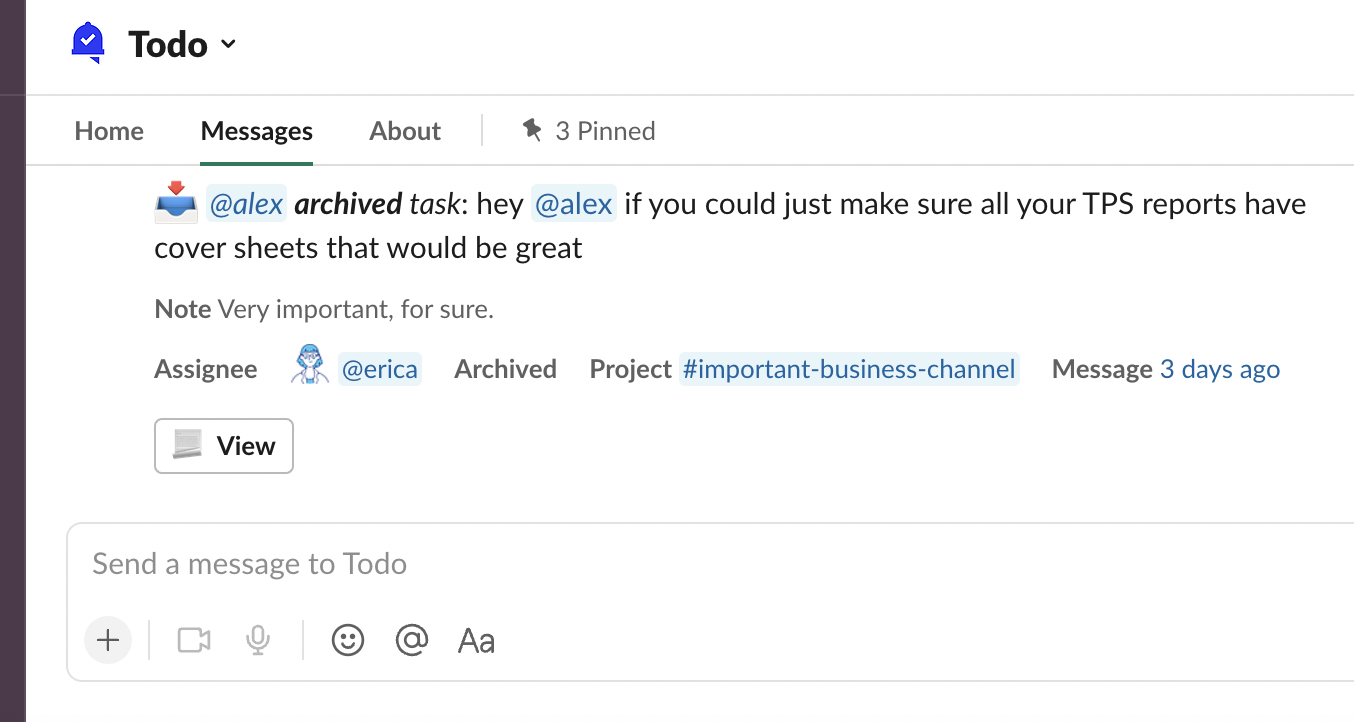The image size is (1354, 722).
Task: Click the archive inbox tray icon
Action: pos(176,203)
